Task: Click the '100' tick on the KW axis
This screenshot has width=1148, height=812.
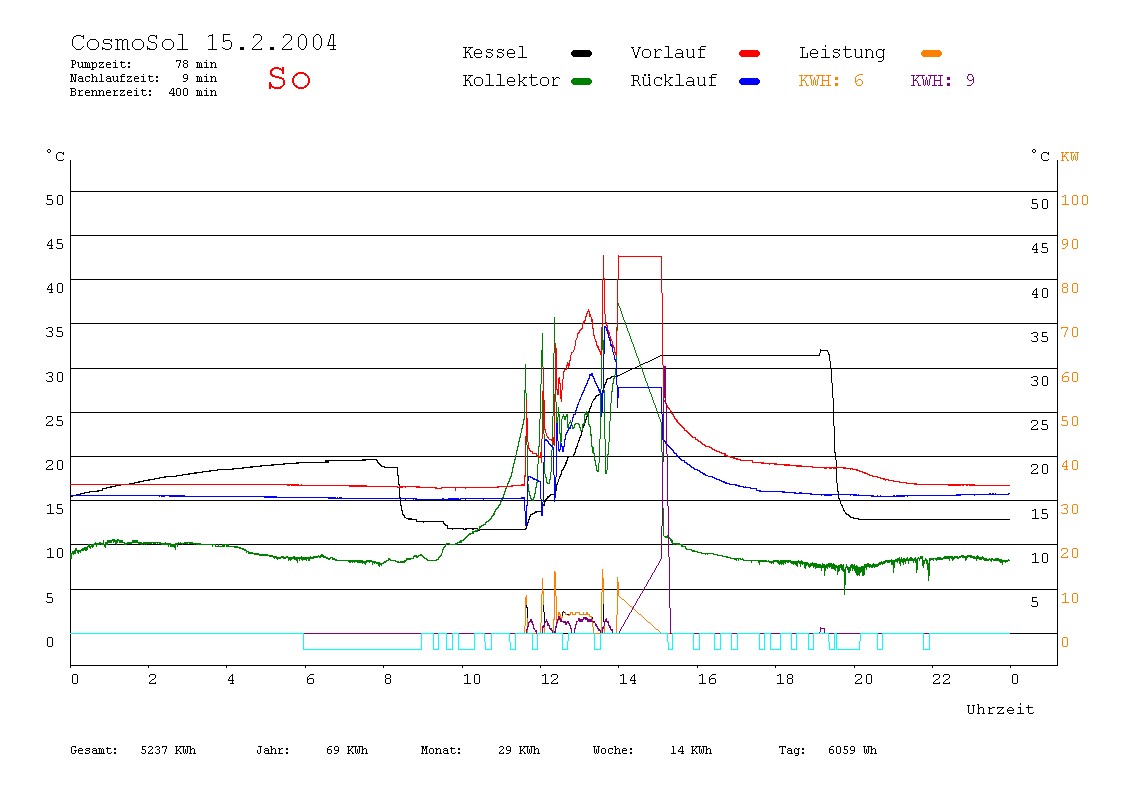Action: [x=1075, y=200]
